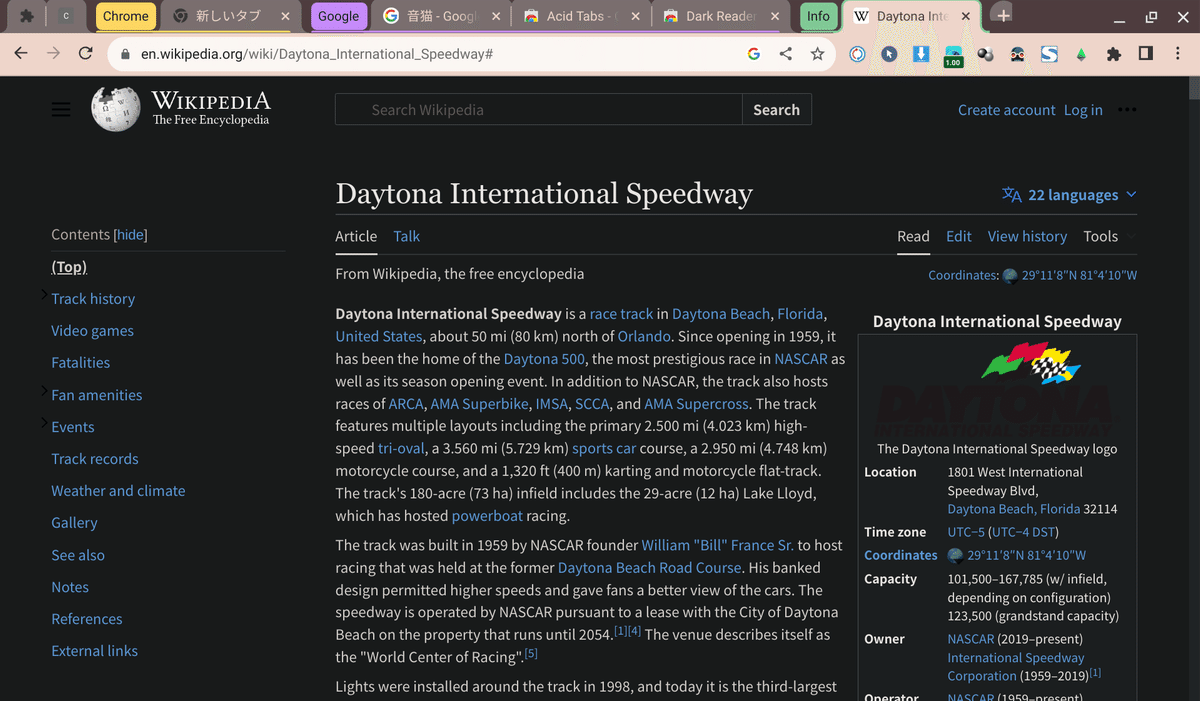Open the green triangle extension icon
This screenshot has width=1200, height=701.
point(1081,54)
